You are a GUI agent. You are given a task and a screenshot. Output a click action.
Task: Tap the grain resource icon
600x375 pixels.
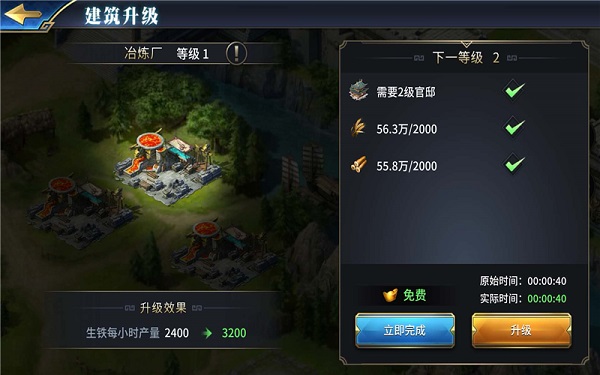359,128
